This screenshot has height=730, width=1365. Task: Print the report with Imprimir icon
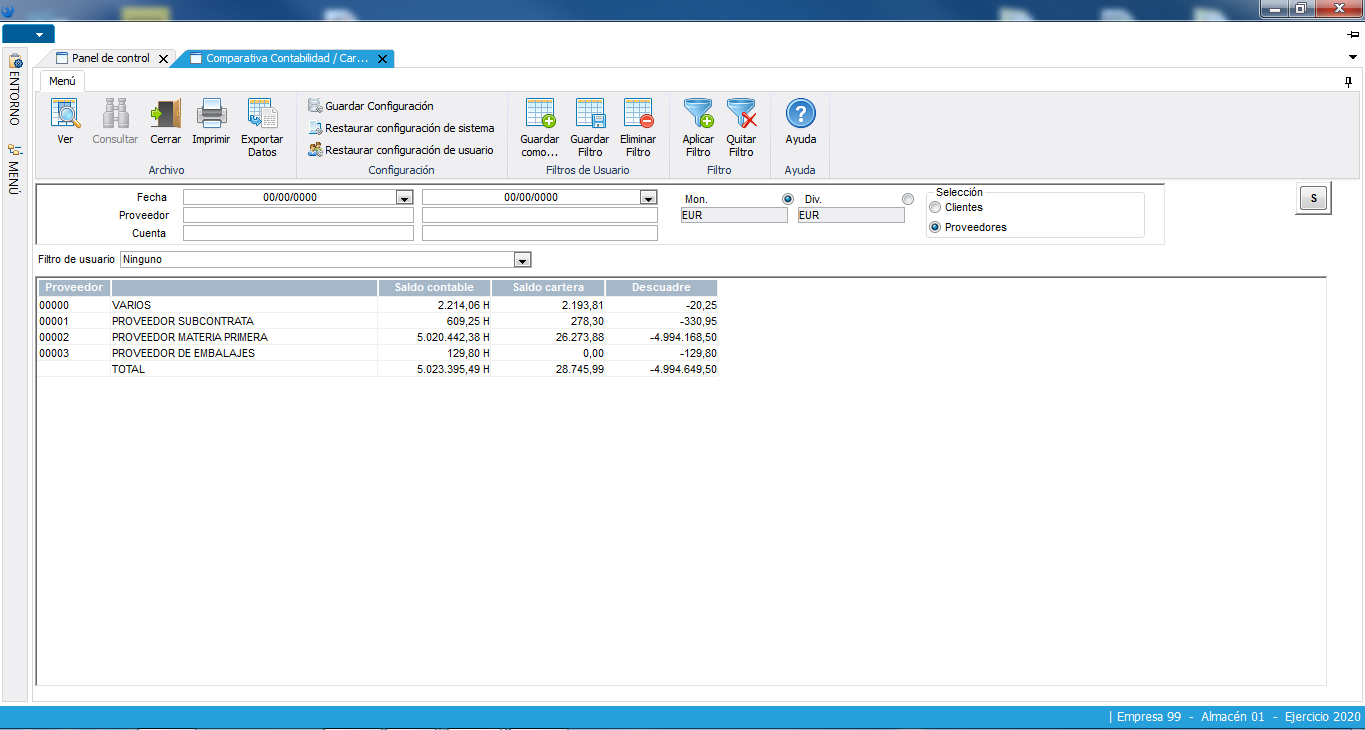[x=211, y=114]
